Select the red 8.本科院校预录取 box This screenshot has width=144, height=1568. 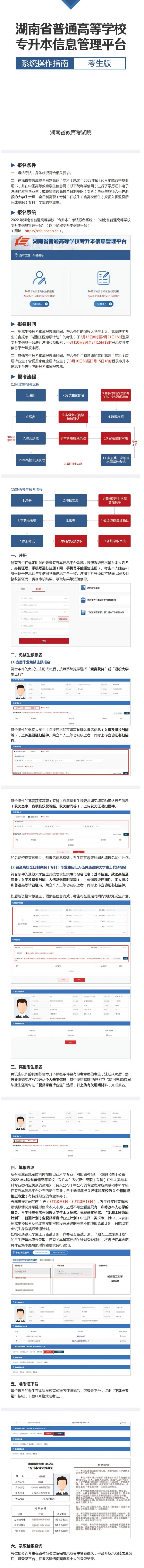point(70,541)
